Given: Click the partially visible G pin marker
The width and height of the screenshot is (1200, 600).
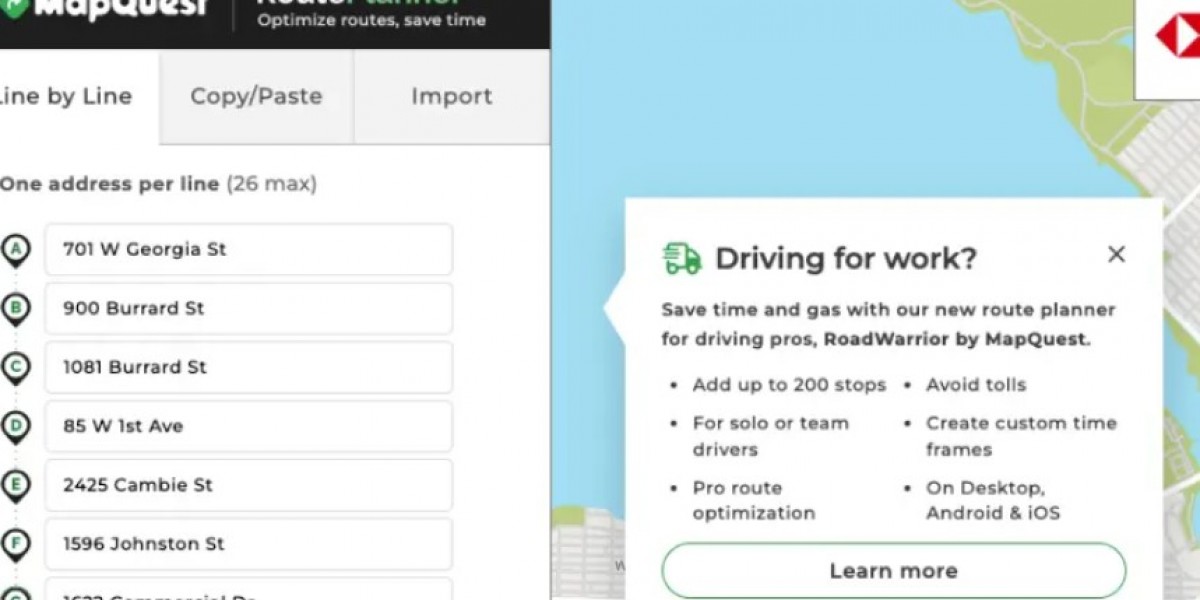Looking at the screenshot, I should [14, 594].
